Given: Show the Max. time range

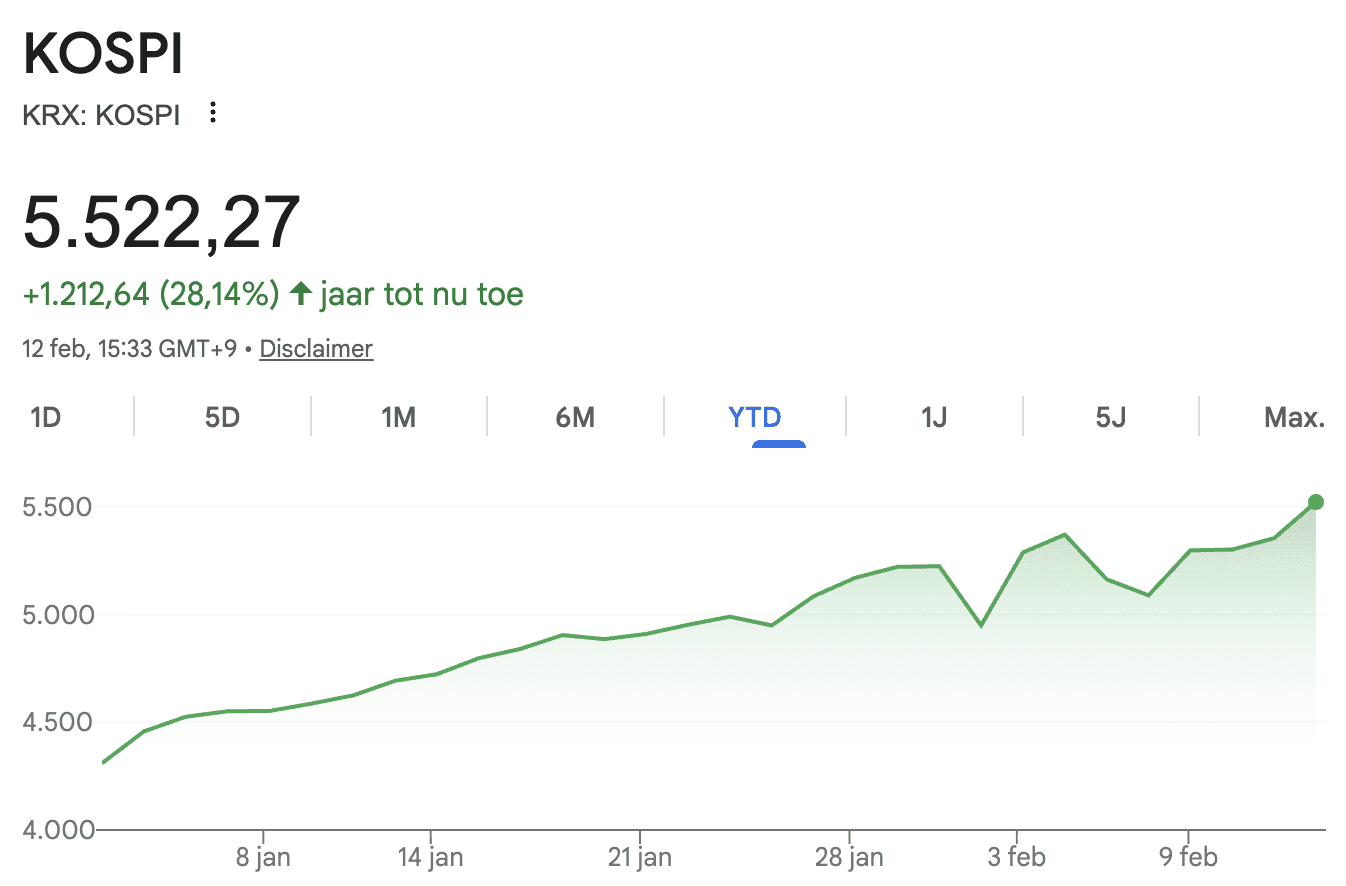Looking at the screenshot, I should [1294, 417].
